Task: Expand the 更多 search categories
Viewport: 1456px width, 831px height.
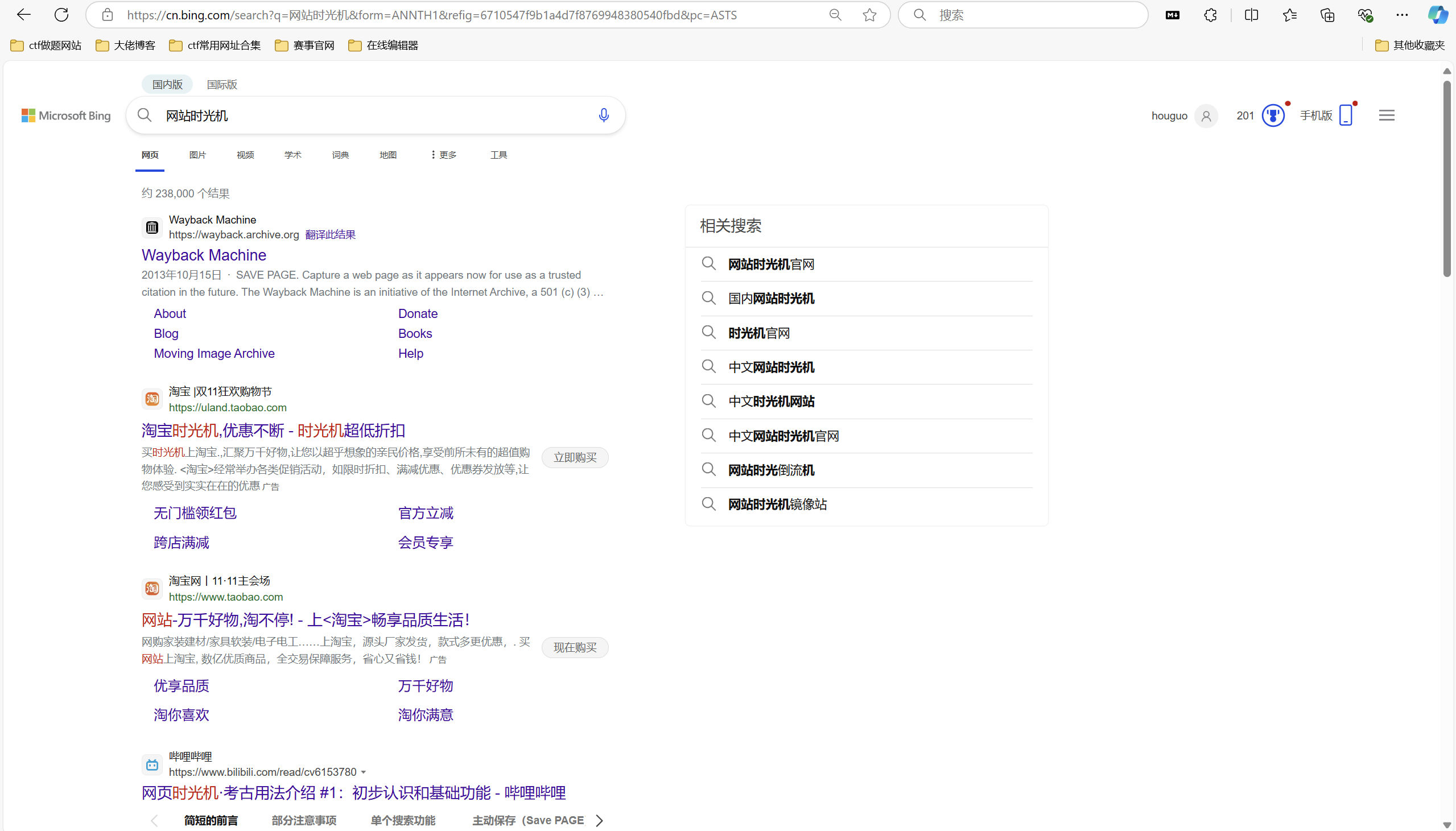Action: tap(443, 155)
